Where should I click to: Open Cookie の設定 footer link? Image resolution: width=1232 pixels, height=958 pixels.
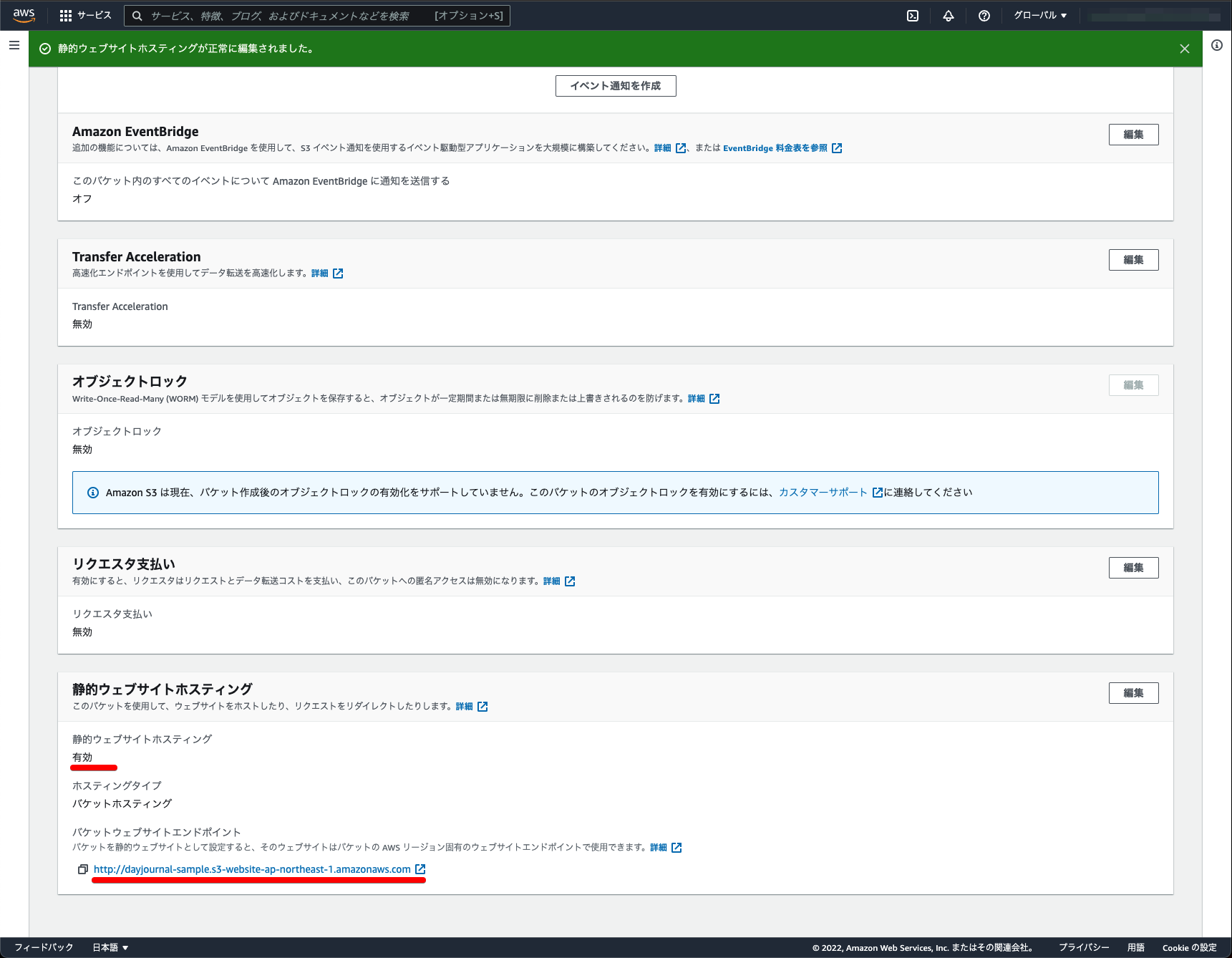pos(1190,947)
